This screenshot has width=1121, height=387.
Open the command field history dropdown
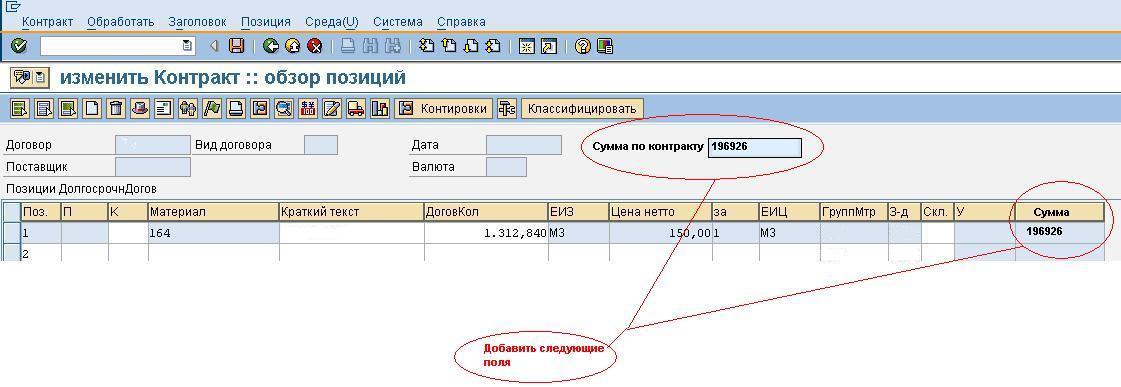point(187,46)
